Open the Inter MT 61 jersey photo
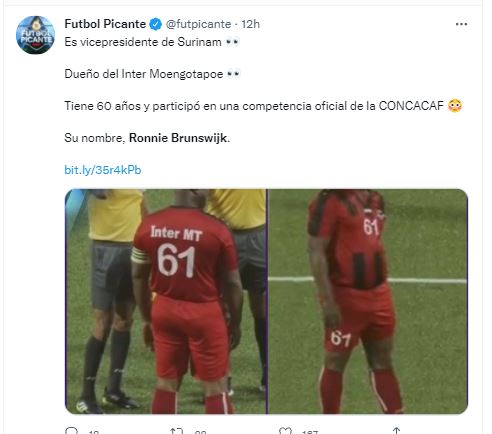The image size is (492, 434). [x=166, y=301]
